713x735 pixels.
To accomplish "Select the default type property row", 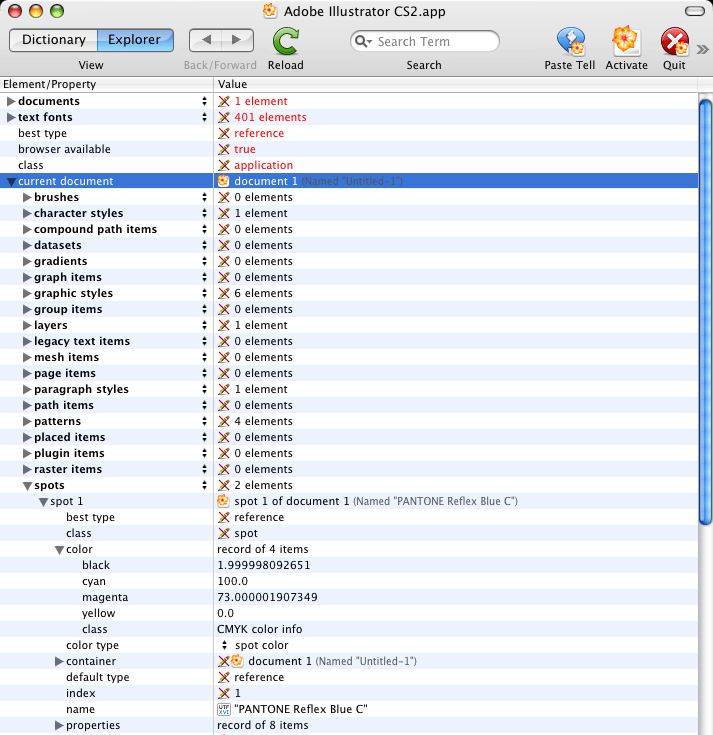I will pos(349,677).
